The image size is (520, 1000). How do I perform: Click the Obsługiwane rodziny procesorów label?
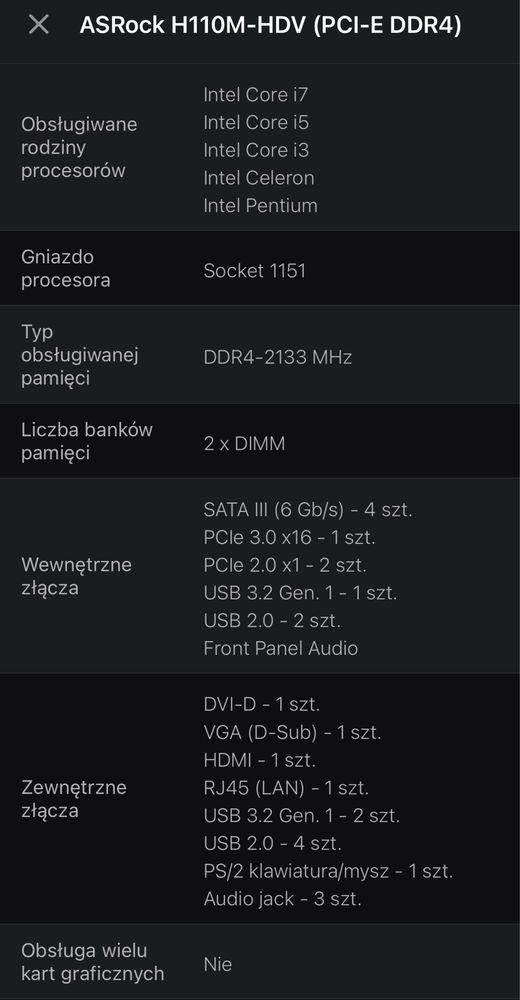(79, 147)
